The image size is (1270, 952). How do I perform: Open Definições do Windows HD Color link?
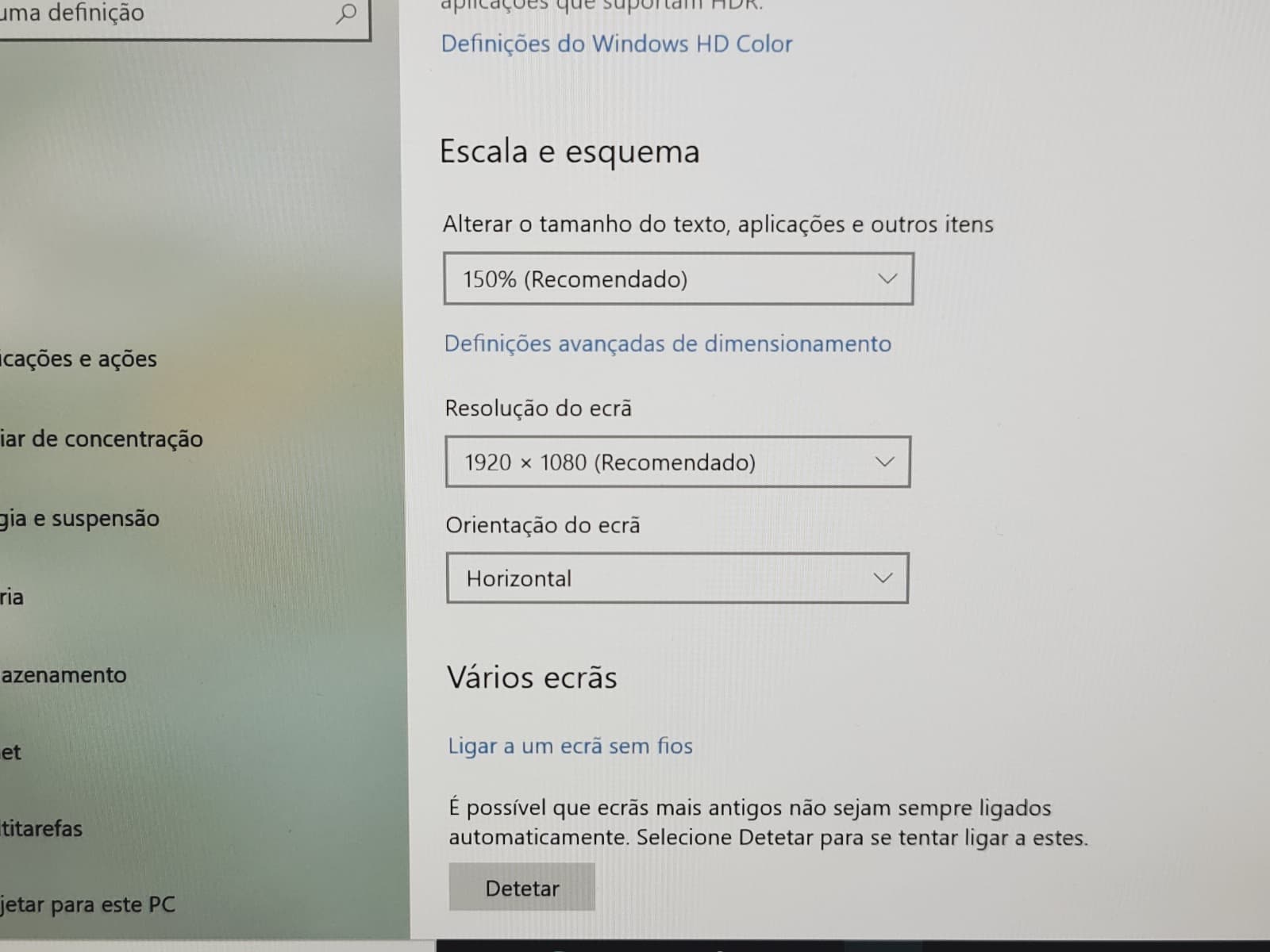tap(617, 44)
